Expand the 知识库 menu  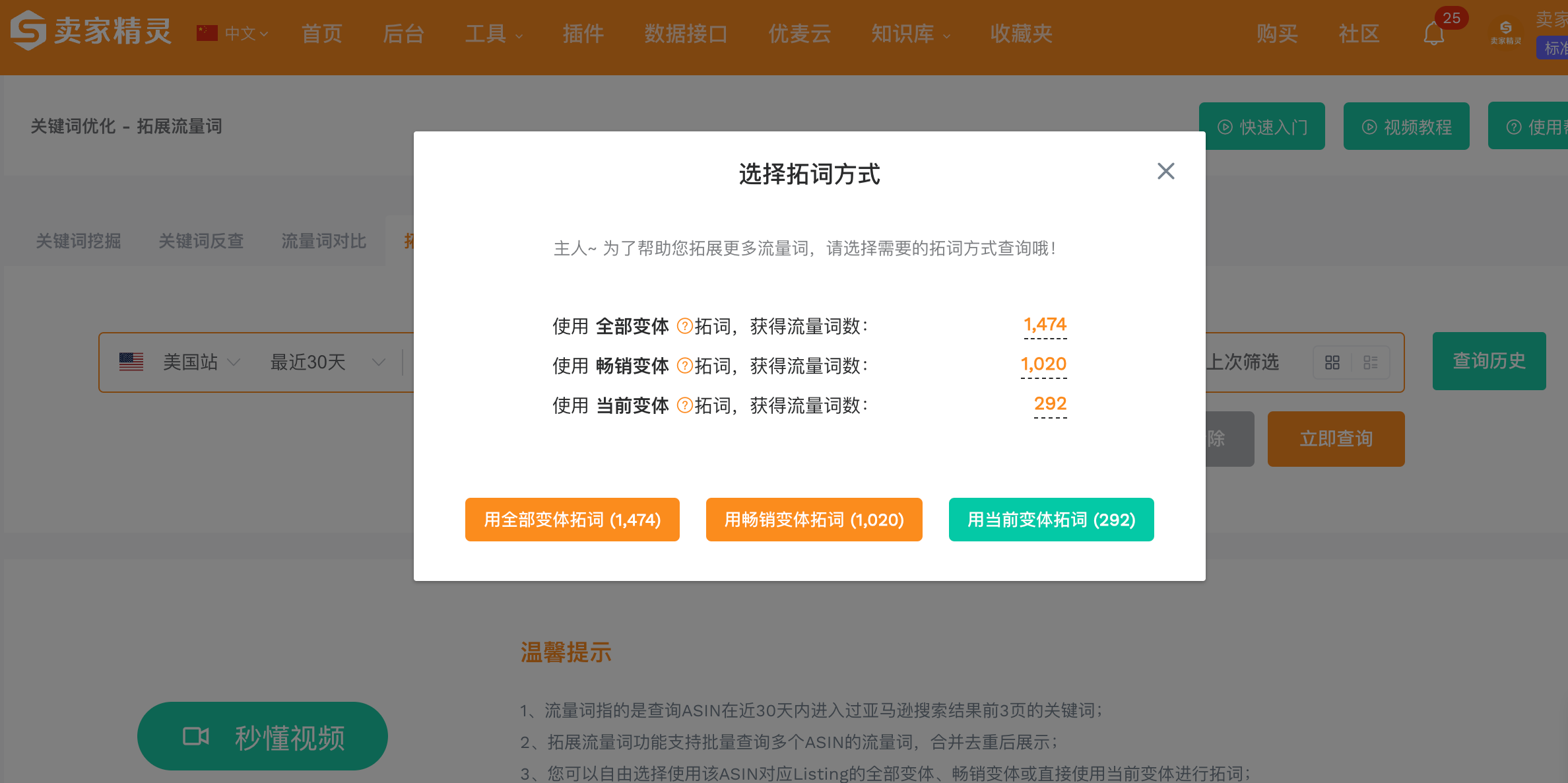[x=911, y=33]
